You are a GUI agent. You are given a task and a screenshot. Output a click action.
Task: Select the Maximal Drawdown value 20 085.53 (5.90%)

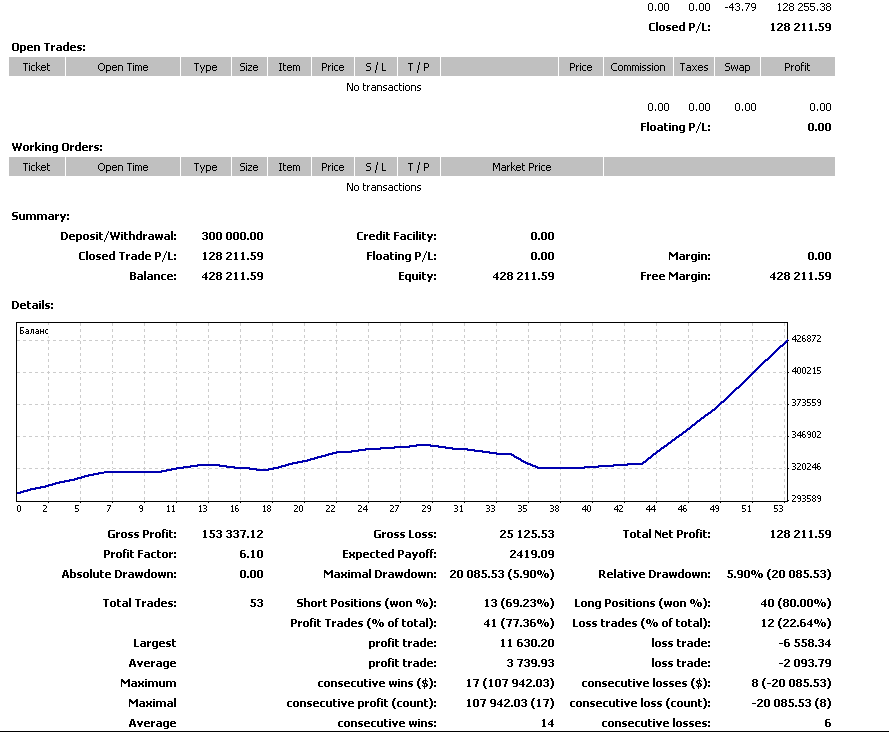[x=502, y=574]
